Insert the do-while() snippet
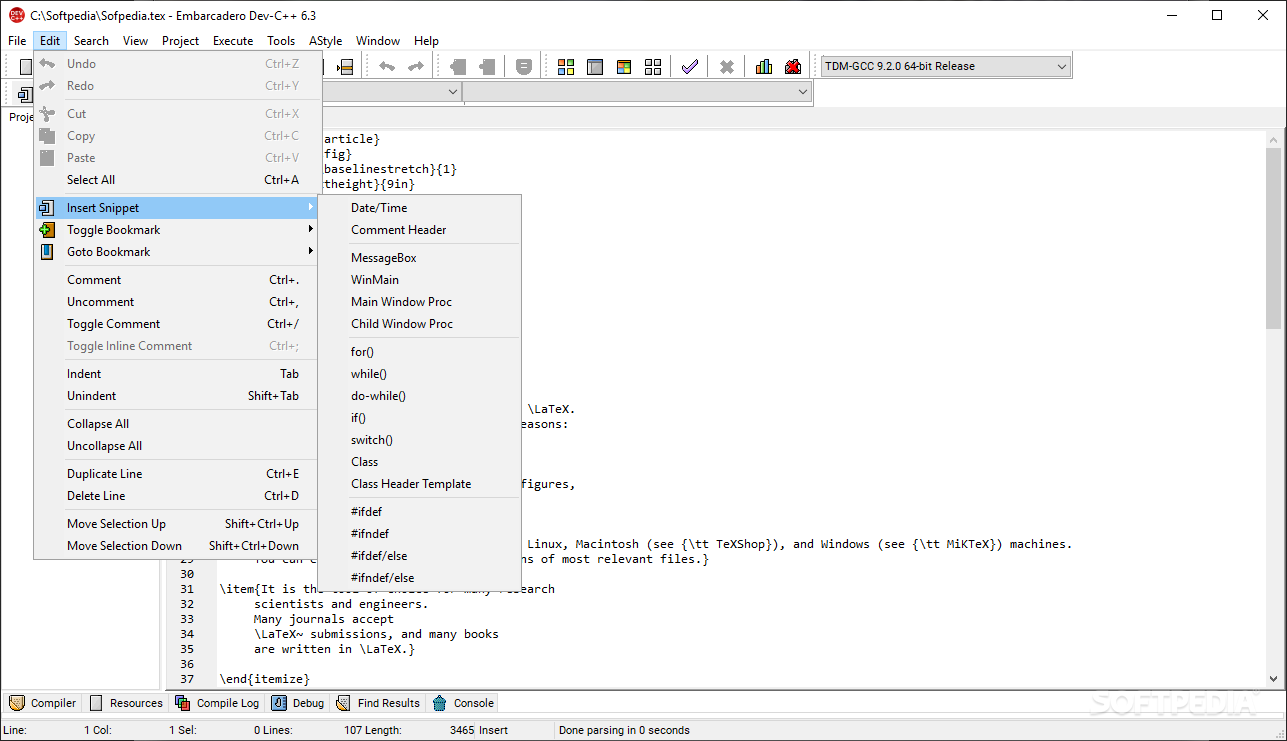Viewport: 1287px width, 741px height. (420, 396)
